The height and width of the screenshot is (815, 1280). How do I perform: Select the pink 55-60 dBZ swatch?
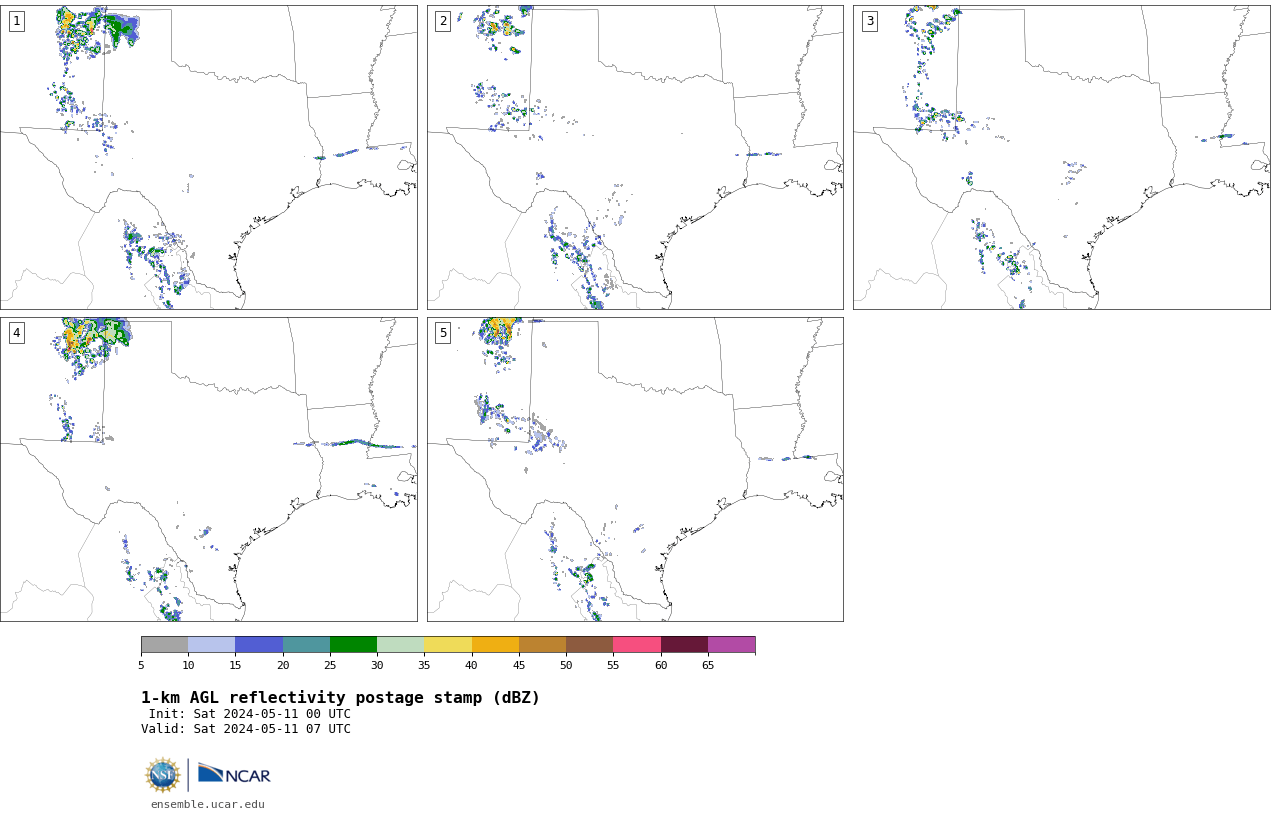pyautogui.click(x=637, y=644)
